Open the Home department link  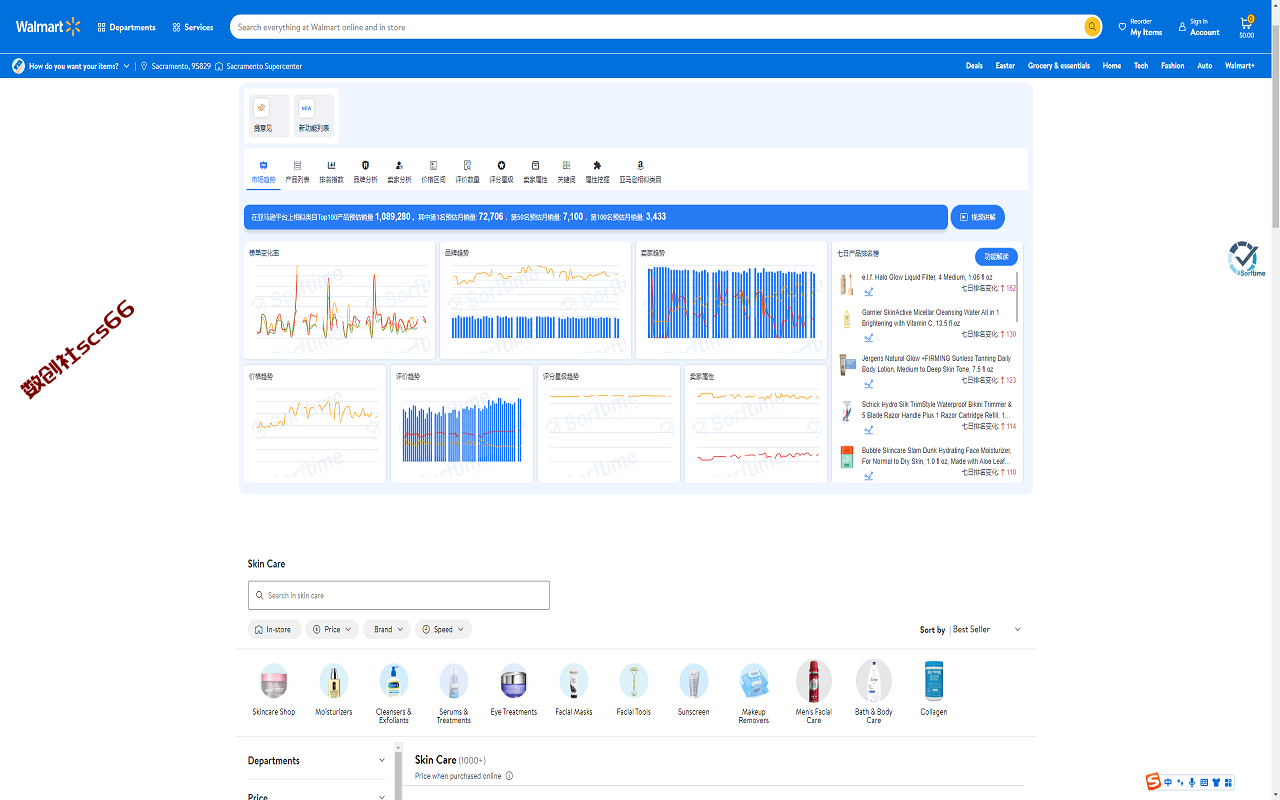[1112, 66]
